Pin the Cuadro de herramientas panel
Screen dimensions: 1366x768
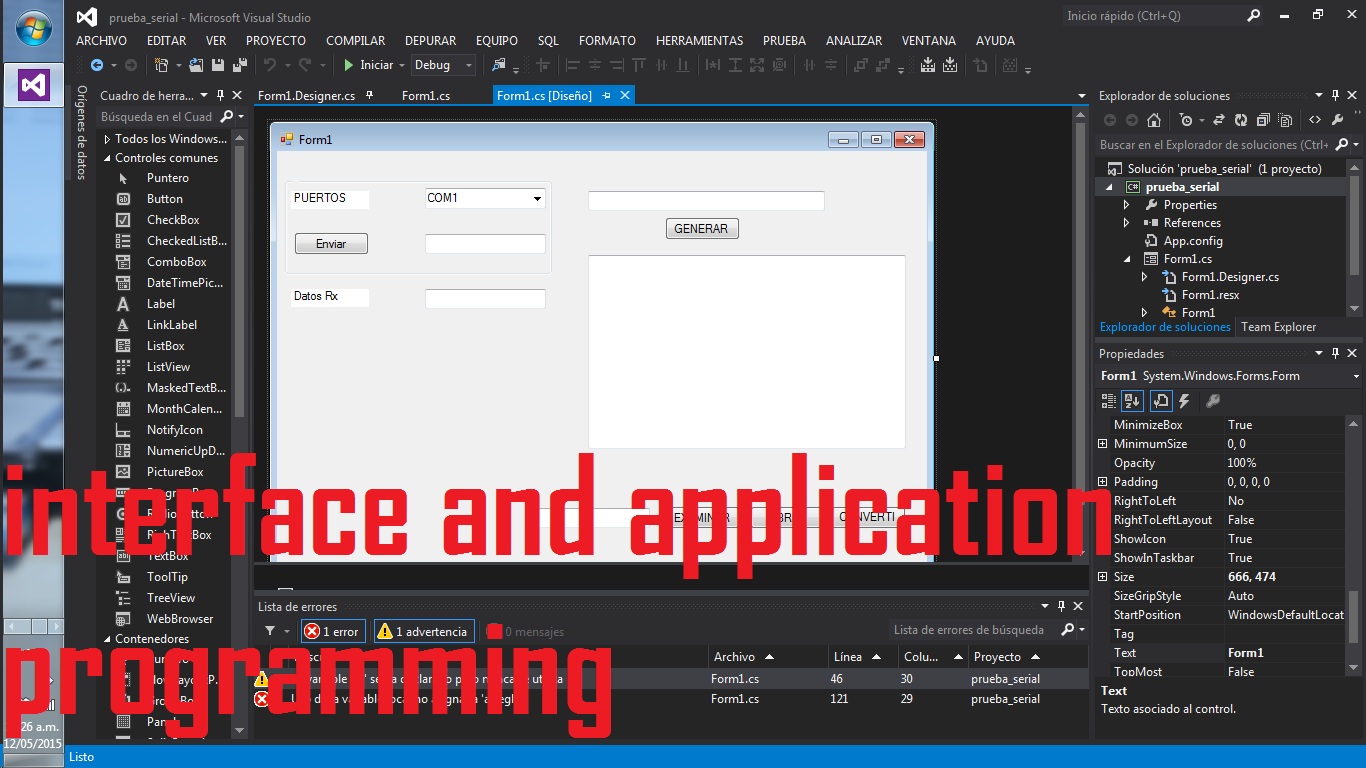coord(220,95)
